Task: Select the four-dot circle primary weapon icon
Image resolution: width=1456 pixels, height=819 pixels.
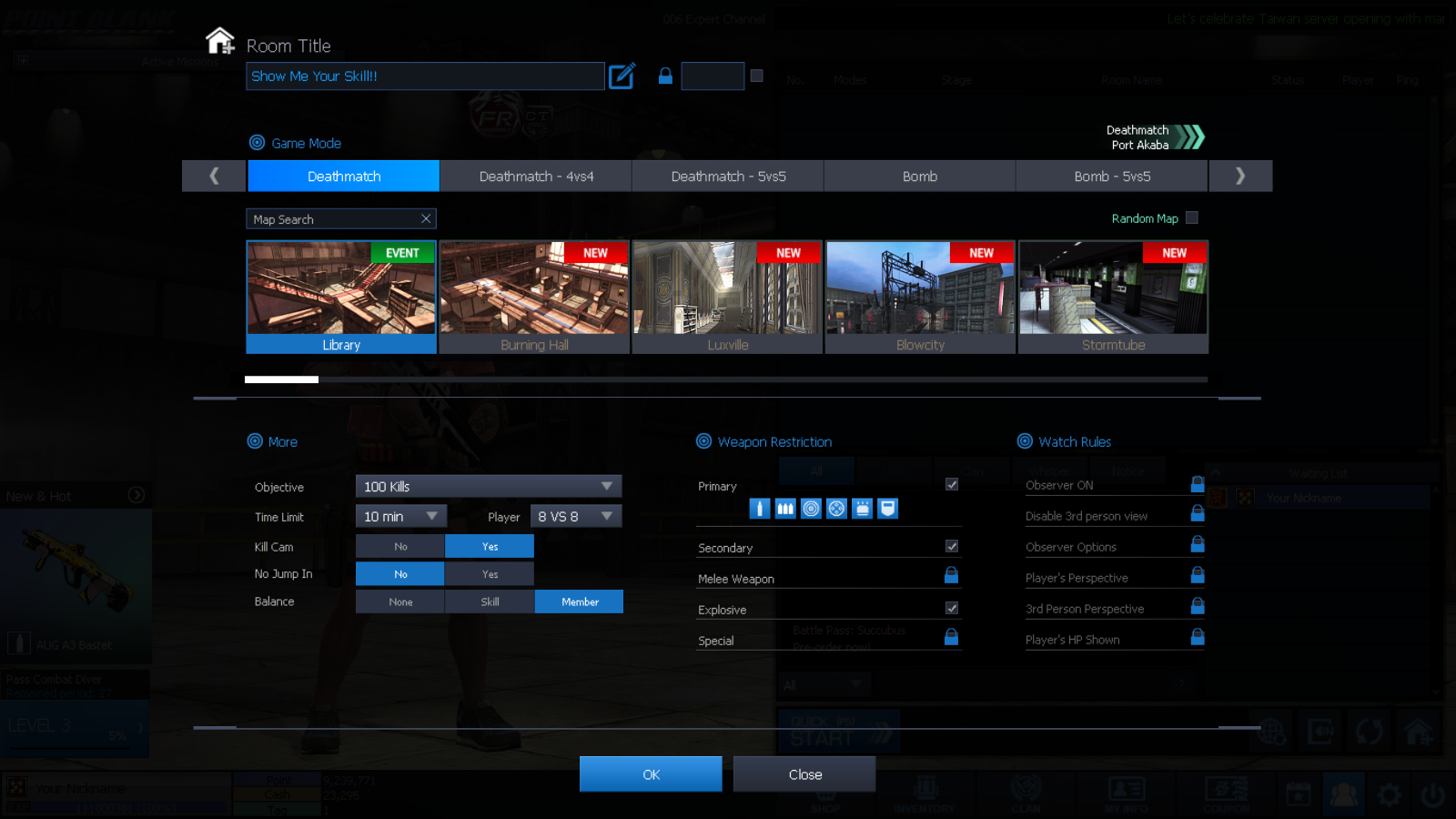Action: pyautogui.click(x=836, y=509)
